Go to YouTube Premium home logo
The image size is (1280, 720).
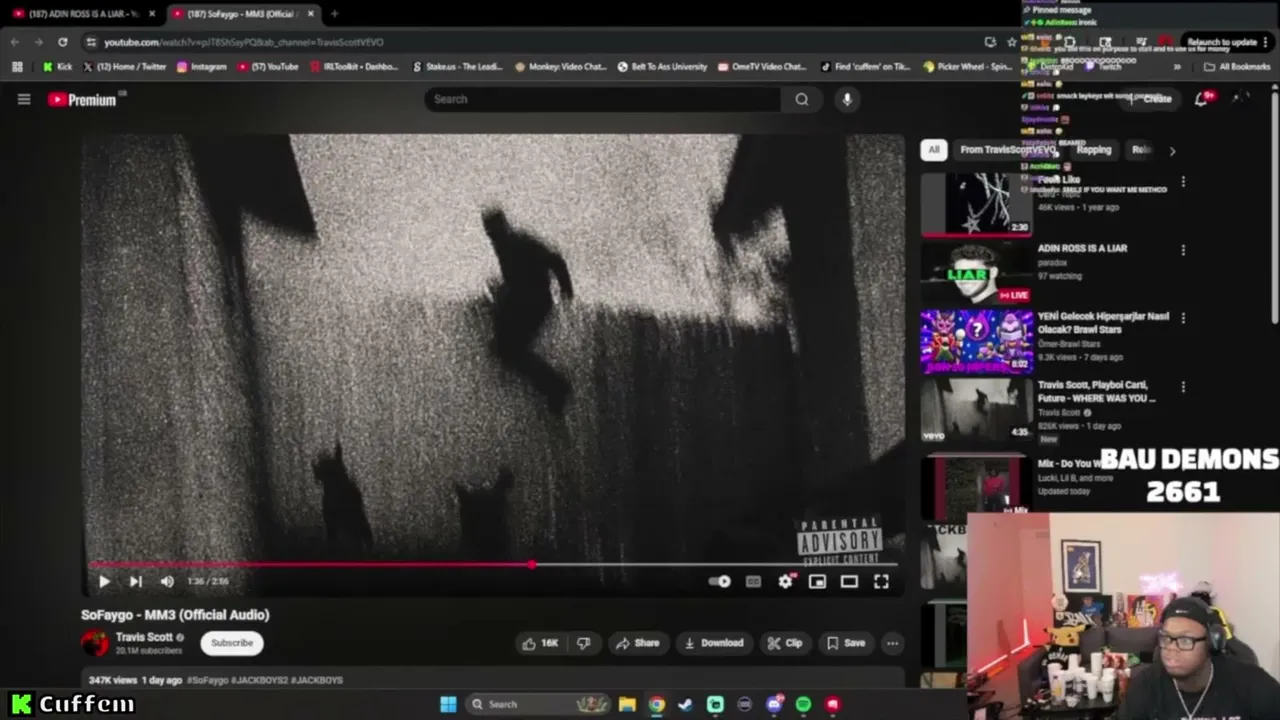coord(82,99)
